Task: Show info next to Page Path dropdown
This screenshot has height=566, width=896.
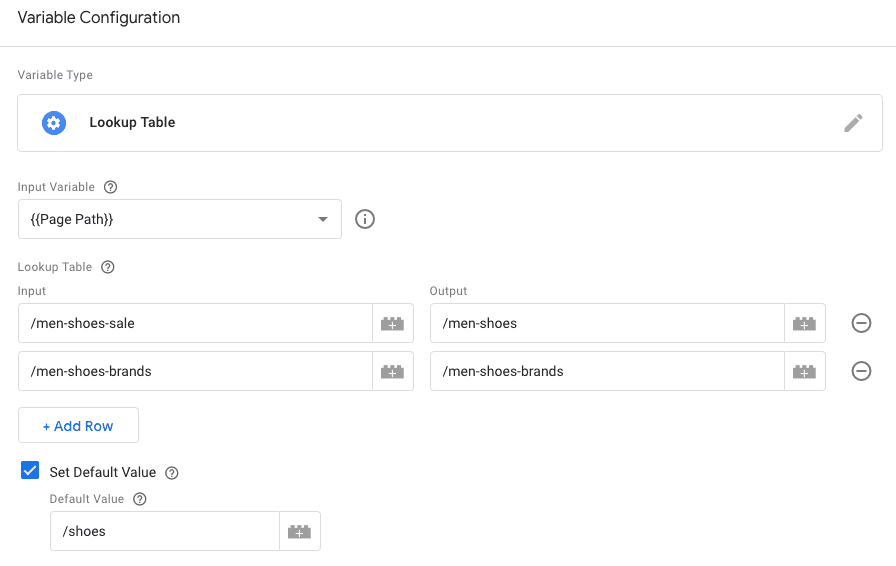Action: [365, 219]
